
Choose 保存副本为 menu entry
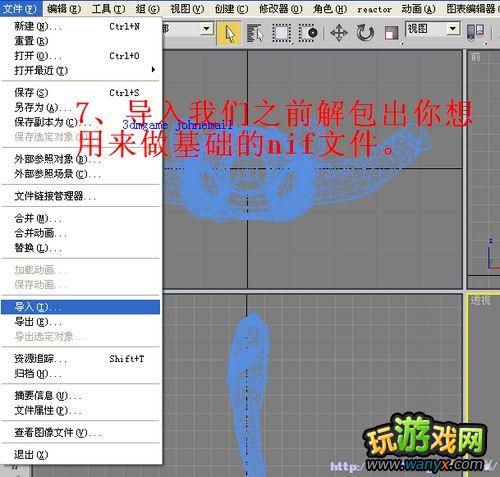(81, 122)
